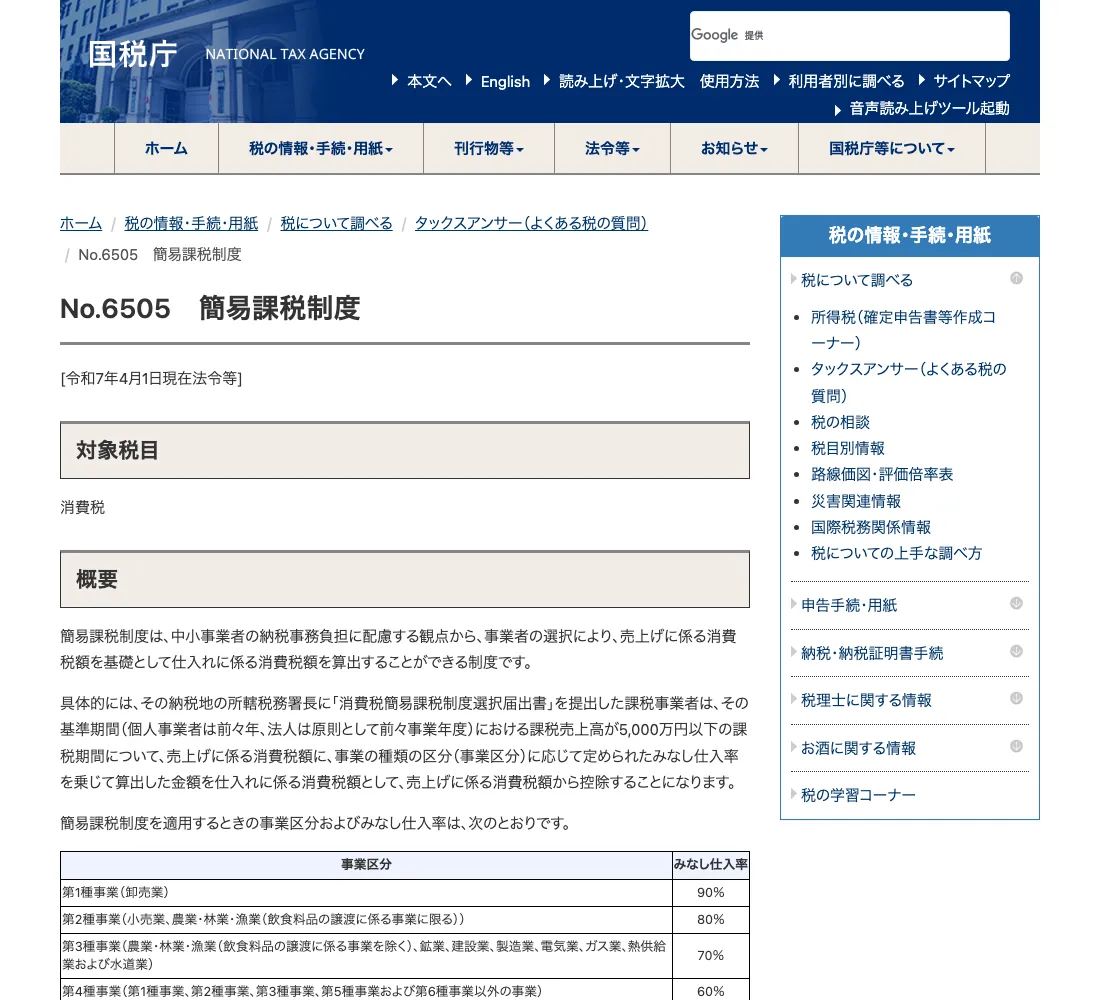
Task: Open 税目別情報 sidebar link
Action: click(847, 448)
